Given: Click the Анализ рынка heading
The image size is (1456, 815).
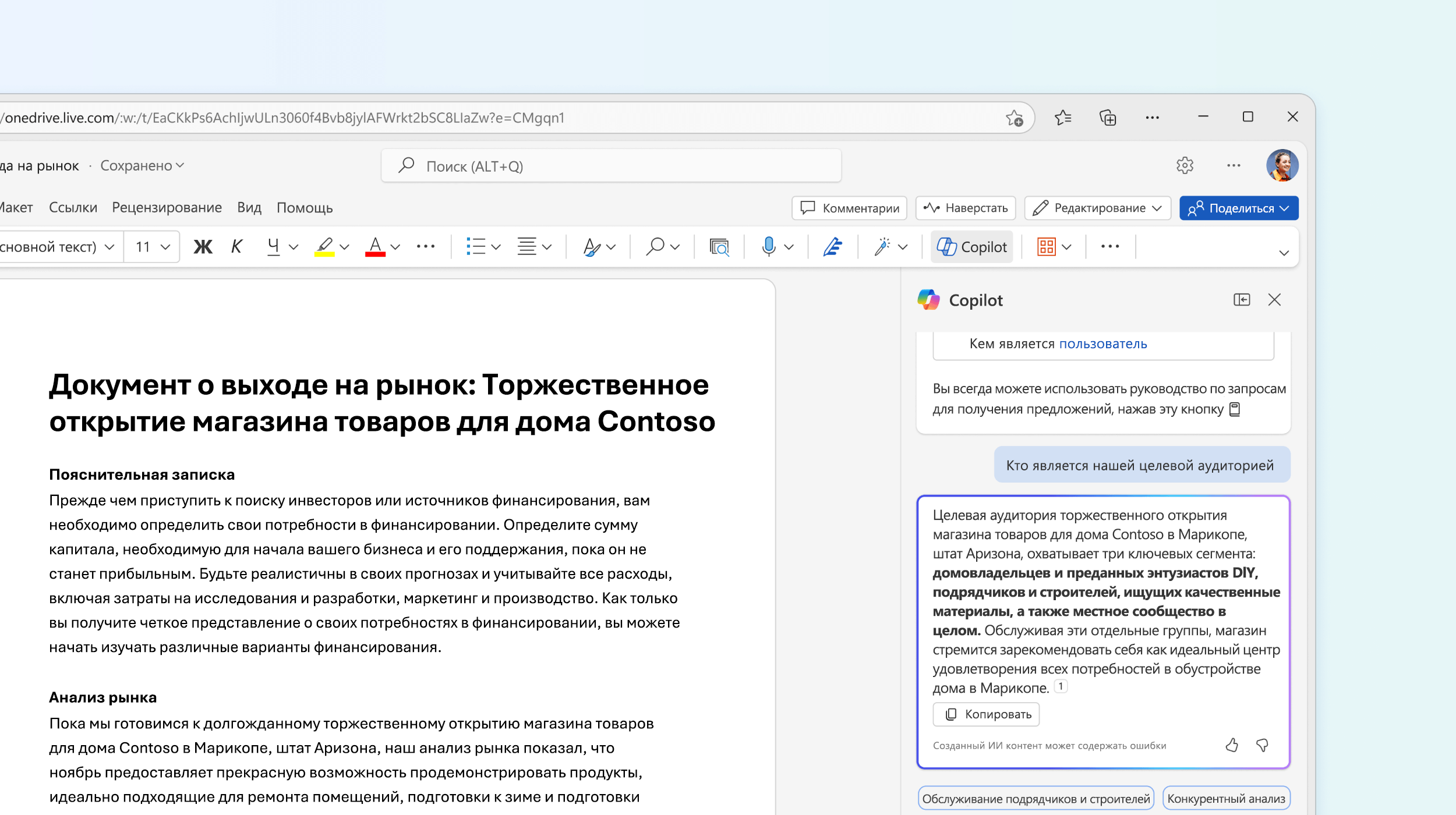Looking at the screenshot, I should tap(103, 697).
